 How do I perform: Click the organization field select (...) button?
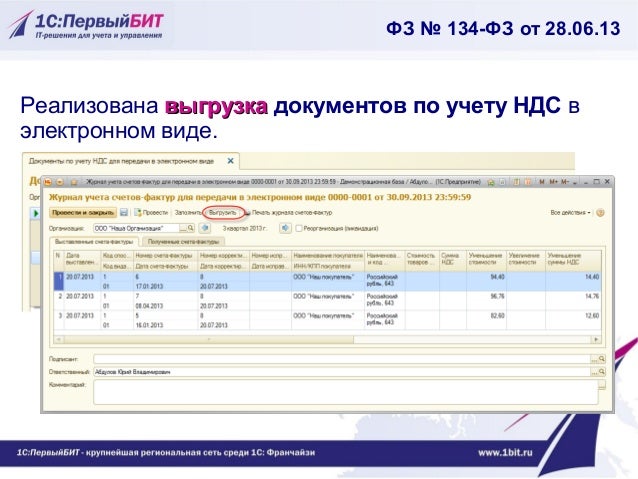tap(183, 228)
